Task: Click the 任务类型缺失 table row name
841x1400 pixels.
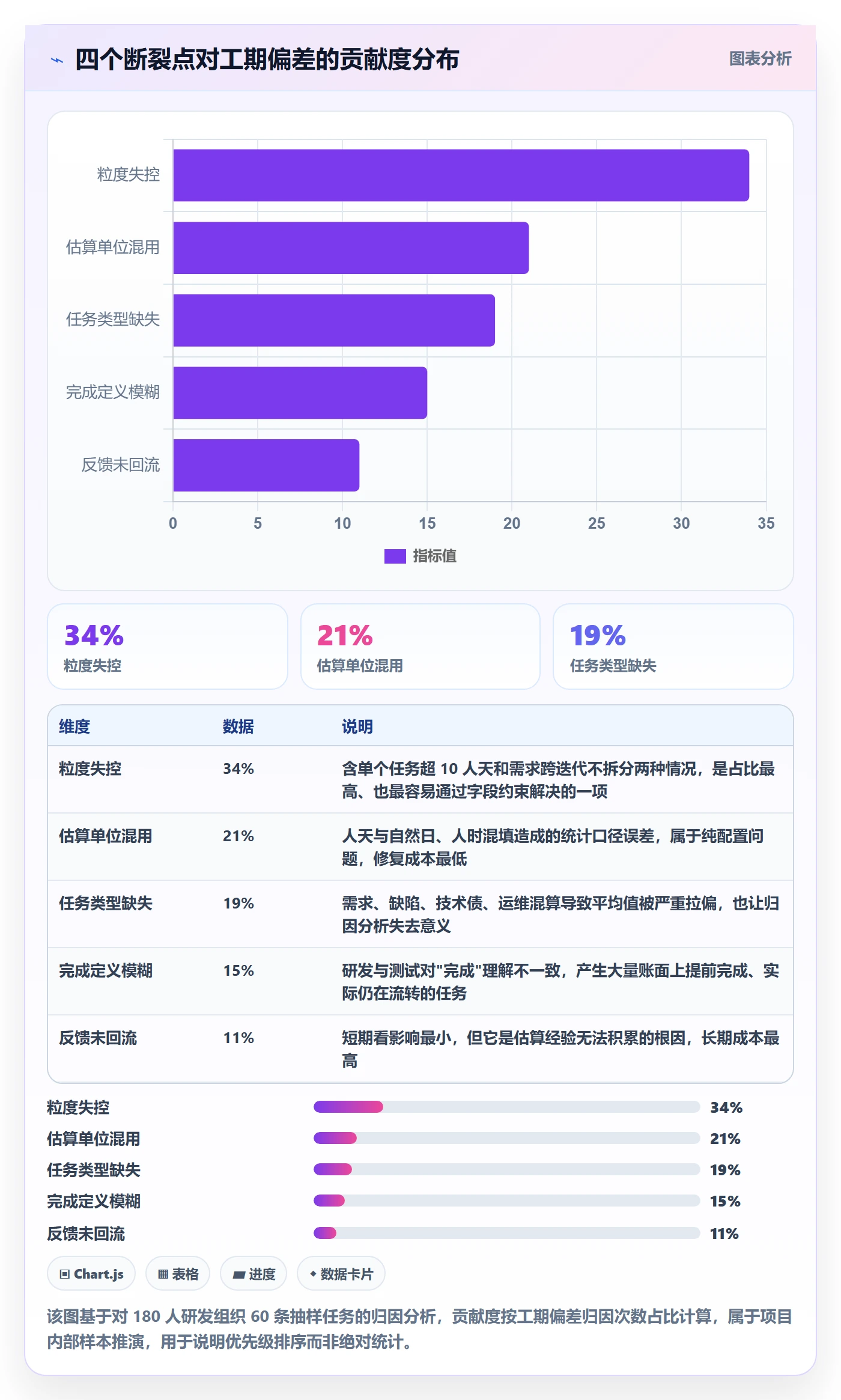Action: tap(106, 903)
